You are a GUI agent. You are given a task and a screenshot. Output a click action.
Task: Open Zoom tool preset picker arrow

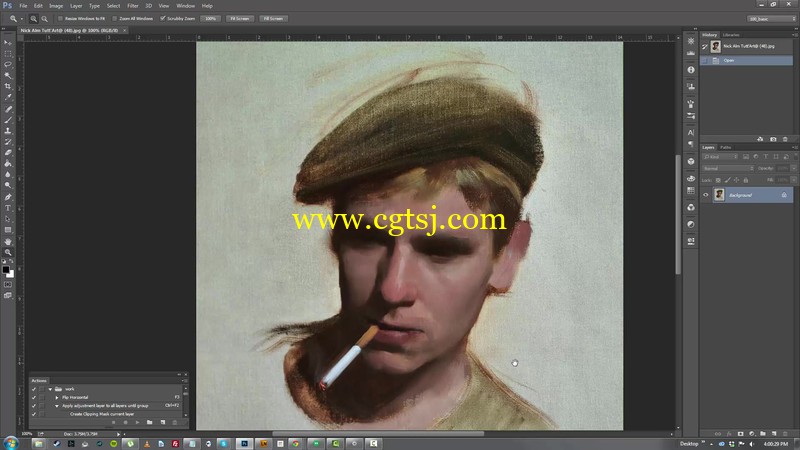[x=21, y=19]
